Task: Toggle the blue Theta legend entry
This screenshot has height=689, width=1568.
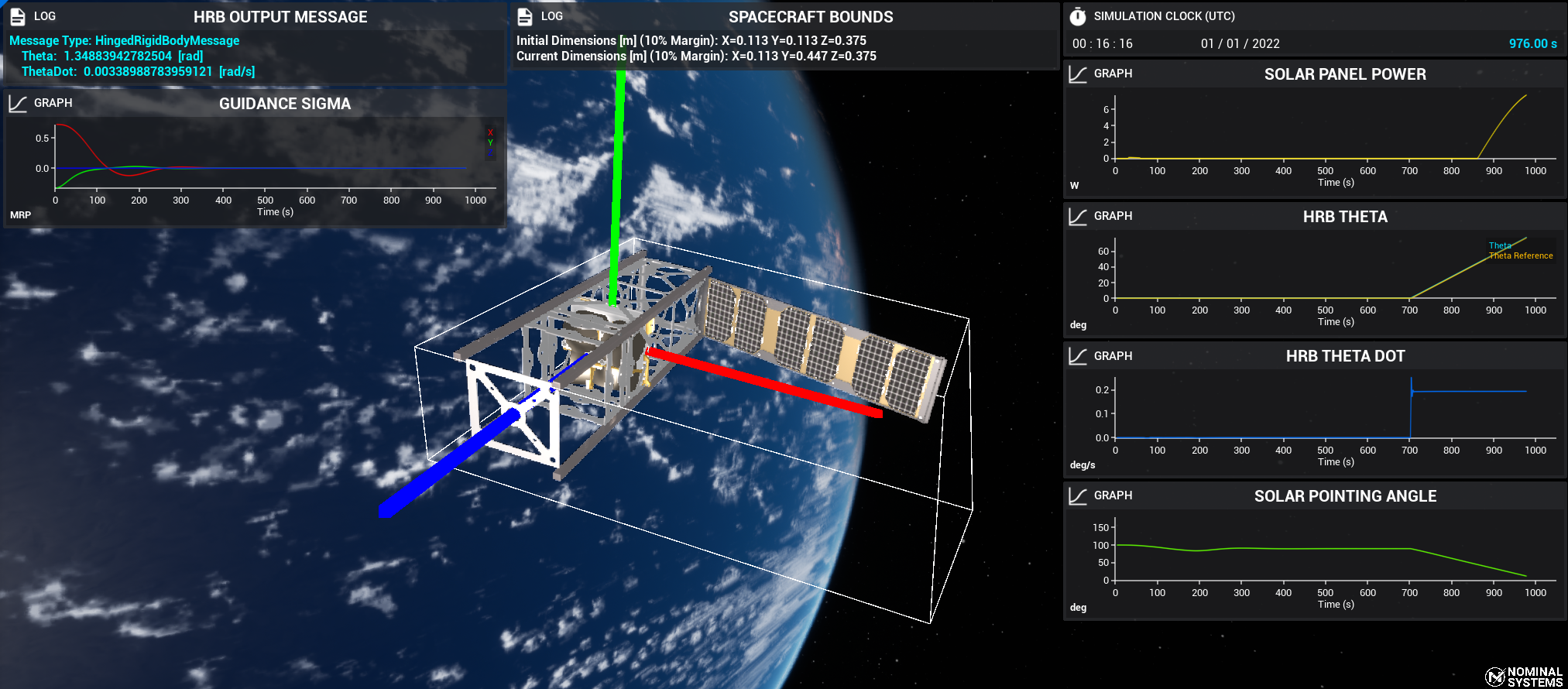Action: coord(1500,245)
